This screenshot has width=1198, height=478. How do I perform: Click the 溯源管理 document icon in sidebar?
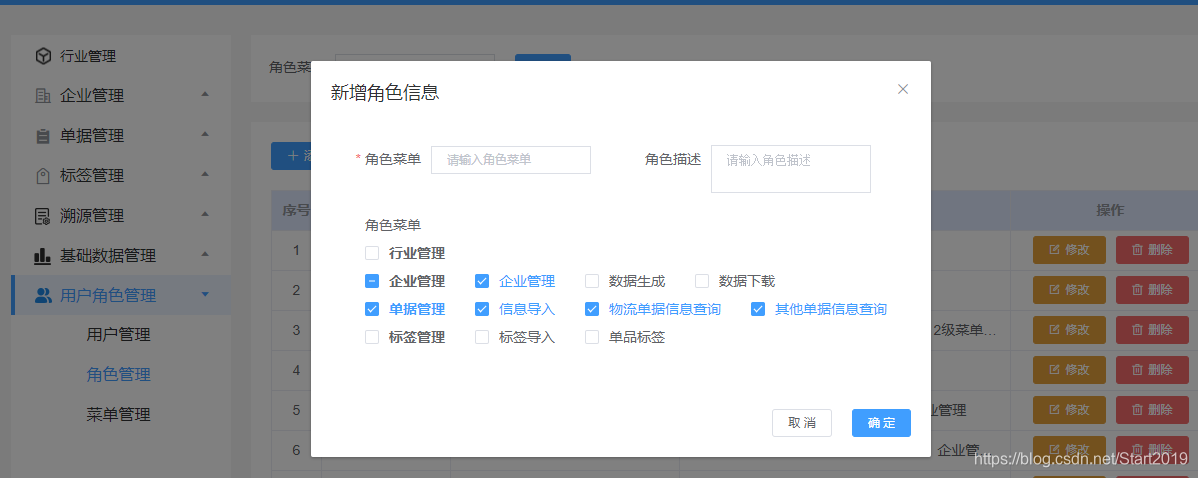[x=44, y=215]
